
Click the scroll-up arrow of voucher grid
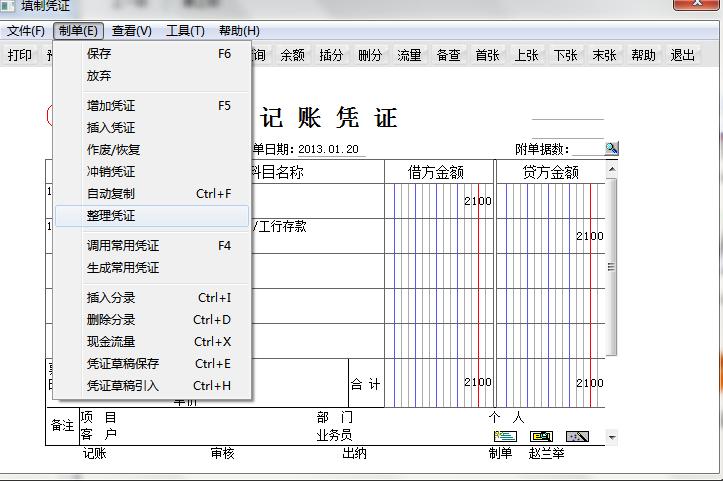tap(612, 170)
